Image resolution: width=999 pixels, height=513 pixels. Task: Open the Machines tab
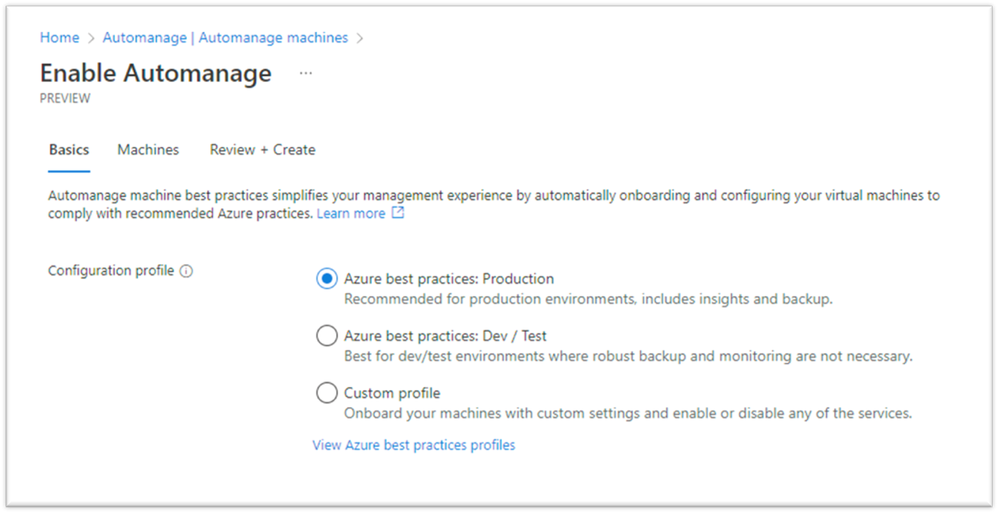[x=148, y=150]
